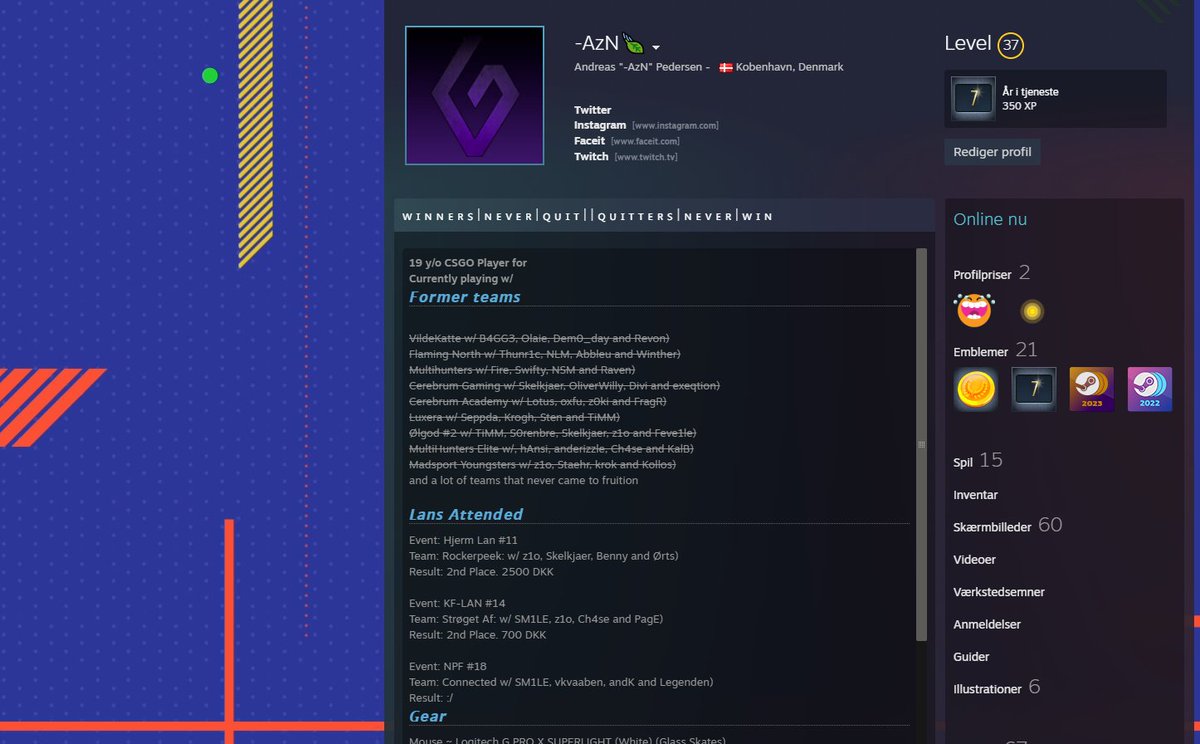
Task: Click the Event: NPF #18 line
Action: pos(448,666)
